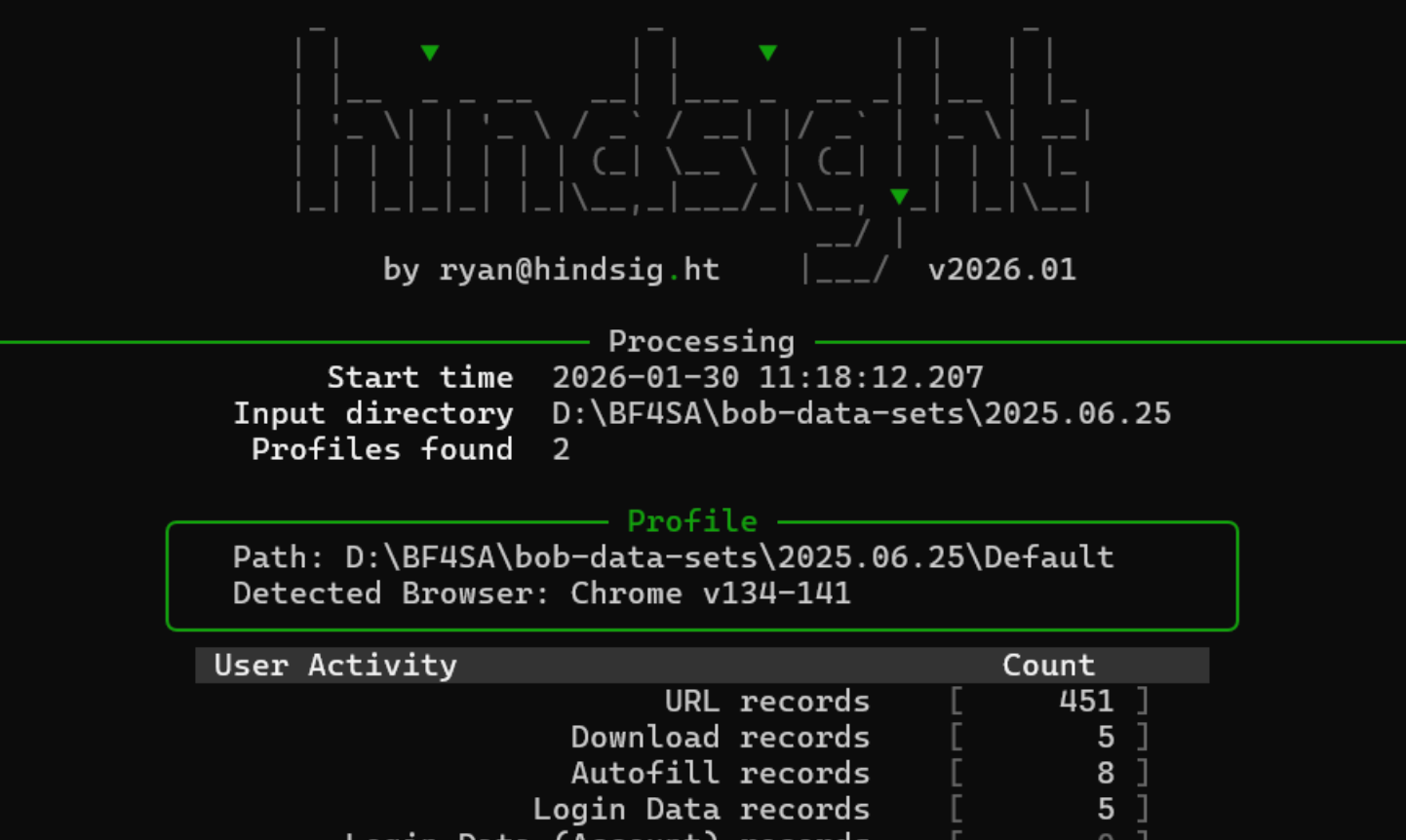
Task: Click the green dot in hindsig.ht text
Action: tap(674, 276)
